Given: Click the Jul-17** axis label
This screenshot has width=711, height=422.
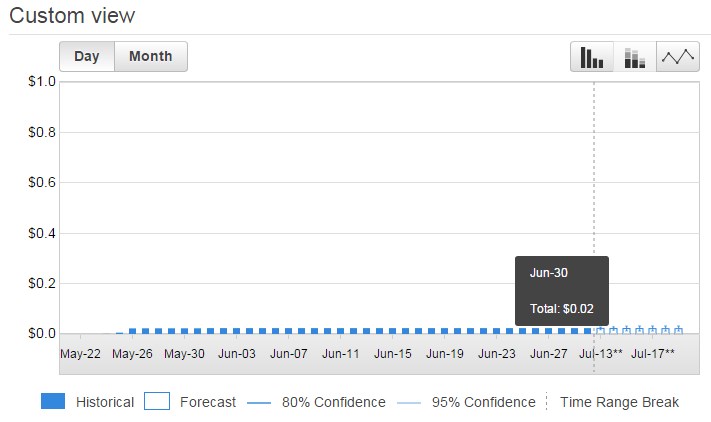Looking at the screenshot, I should (x=653, y=353).
